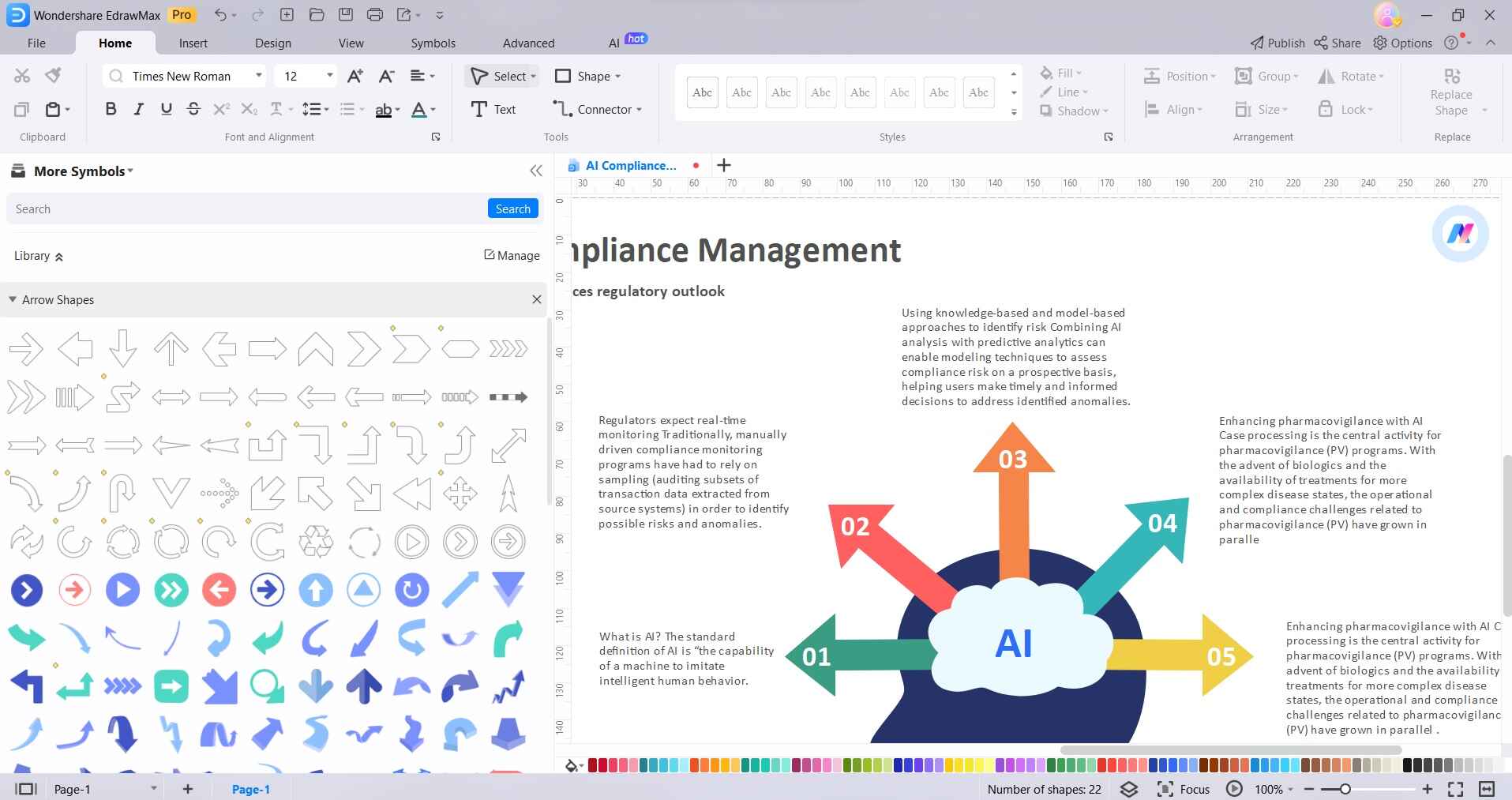Apply superscript formatting

click(x=222, y=110)
